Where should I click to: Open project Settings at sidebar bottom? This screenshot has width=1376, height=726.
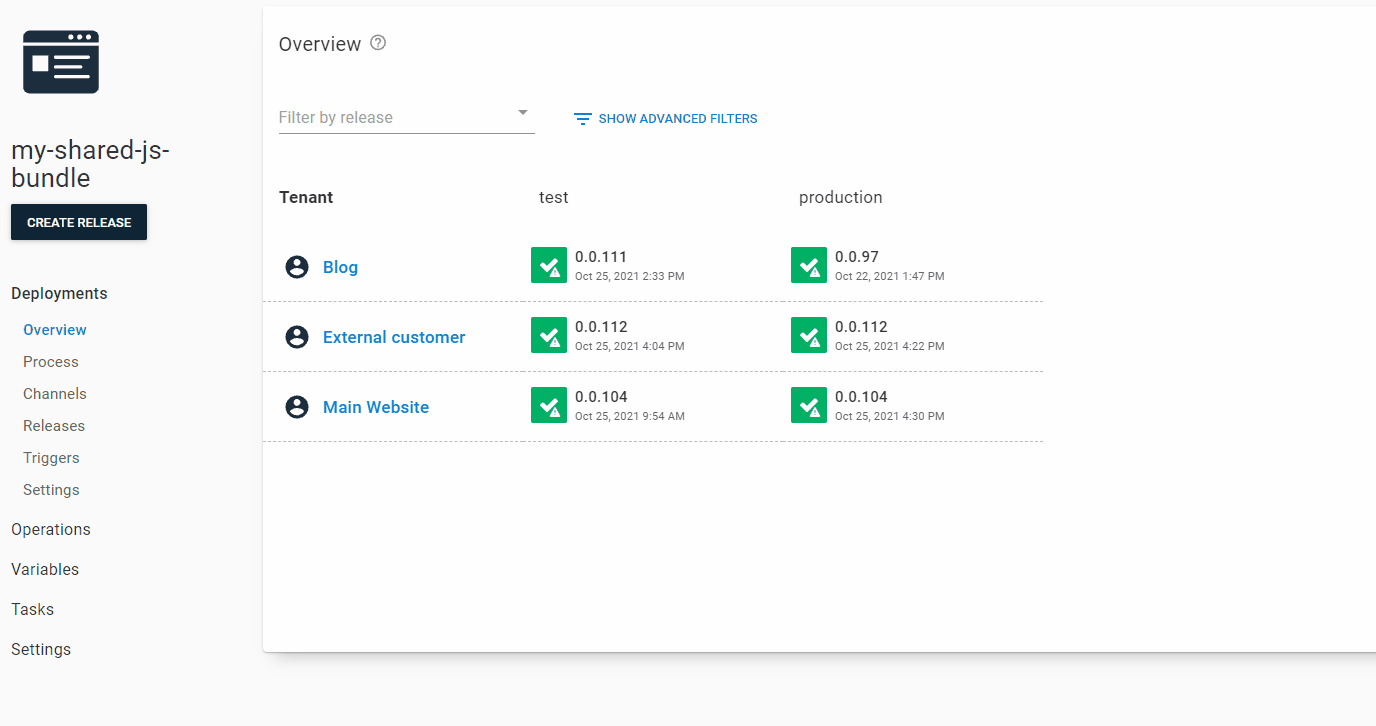pos(41,649)
